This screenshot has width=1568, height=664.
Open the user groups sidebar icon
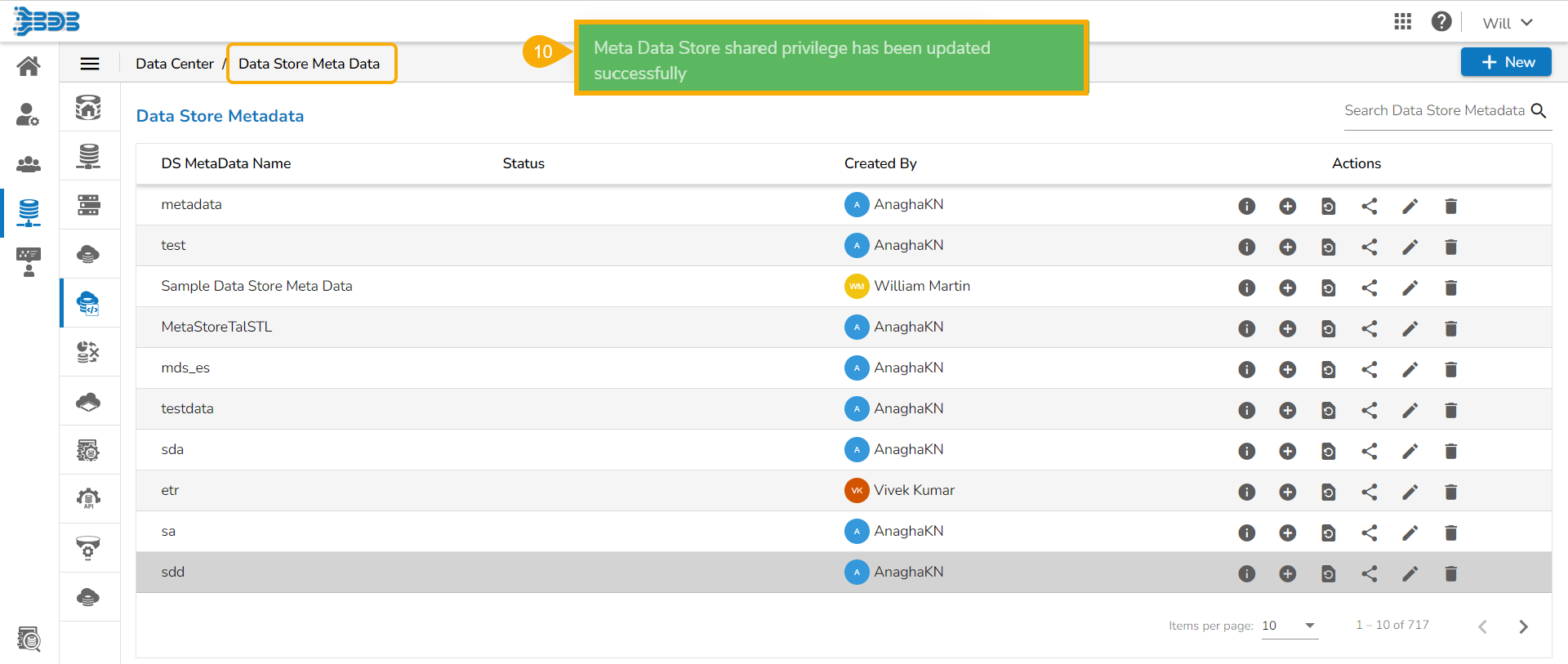(x=29, y=164)
